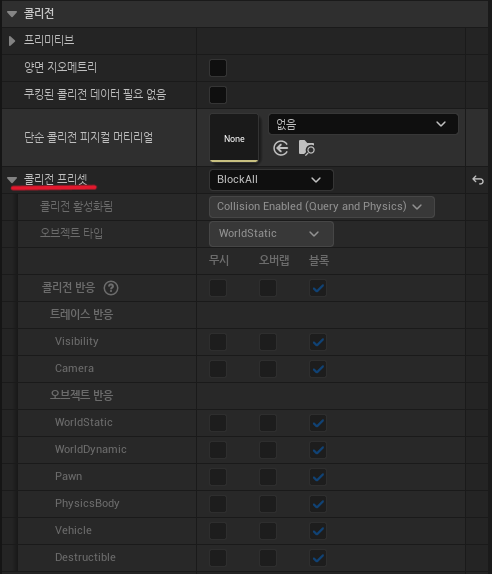Set Visibility trace to 무시
This screenshot has height=574, width=492.
218,342
